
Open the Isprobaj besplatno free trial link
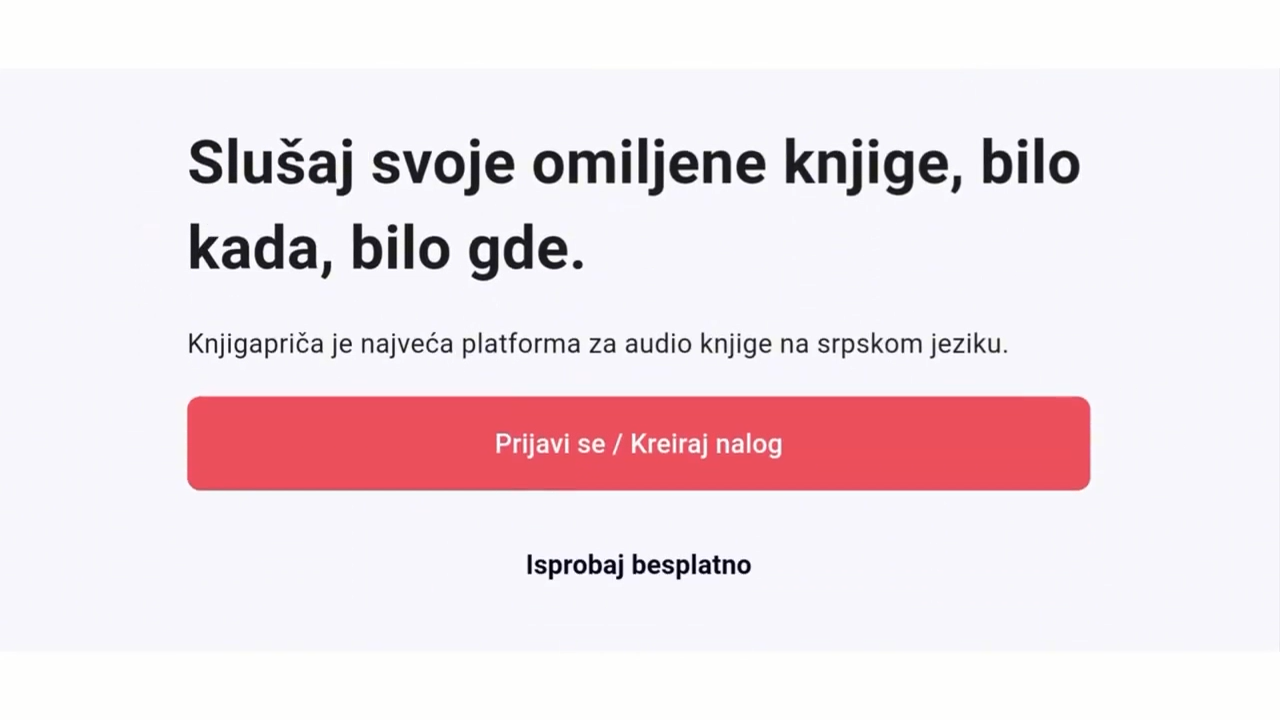pyautogui.click(x=638, y=565)
